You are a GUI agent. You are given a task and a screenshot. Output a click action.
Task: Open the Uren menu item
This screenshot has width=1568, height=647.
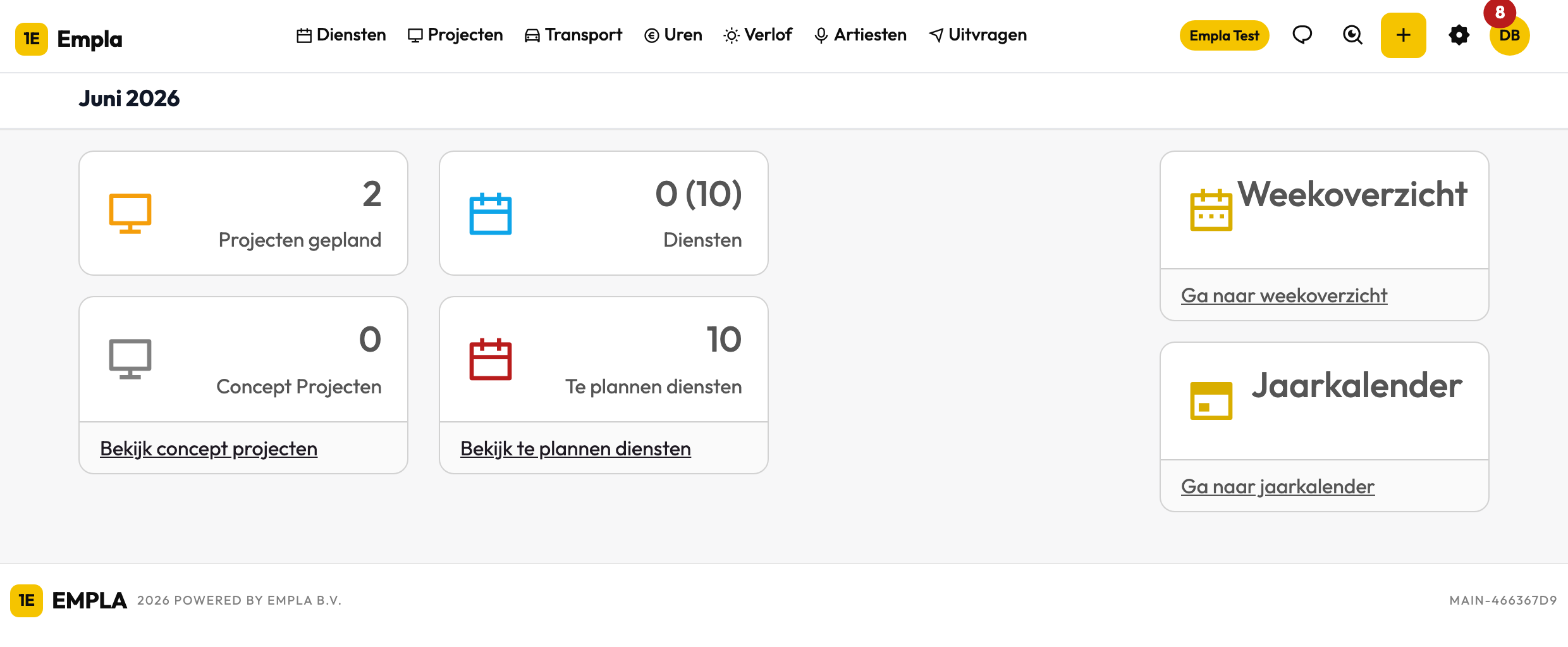click(x=673, y=35)
